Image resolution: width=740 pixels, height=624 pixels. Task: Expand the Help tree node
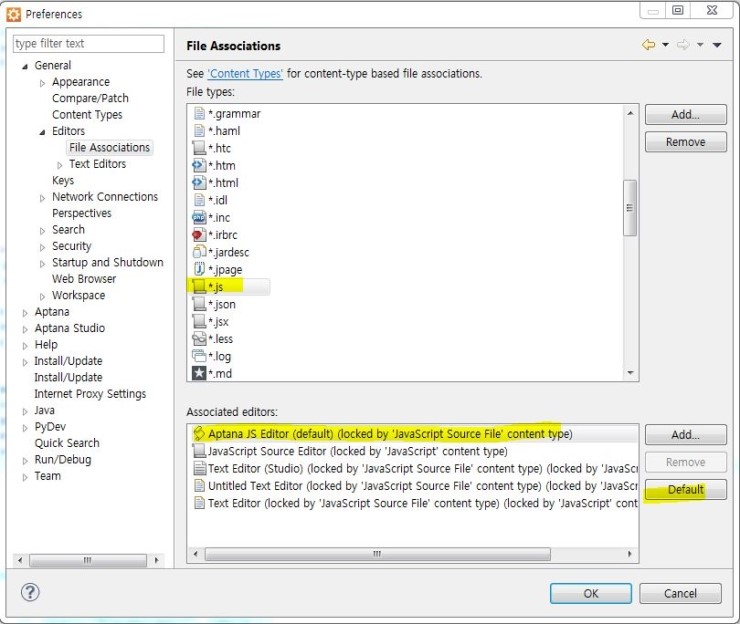(x=25, y=346)
